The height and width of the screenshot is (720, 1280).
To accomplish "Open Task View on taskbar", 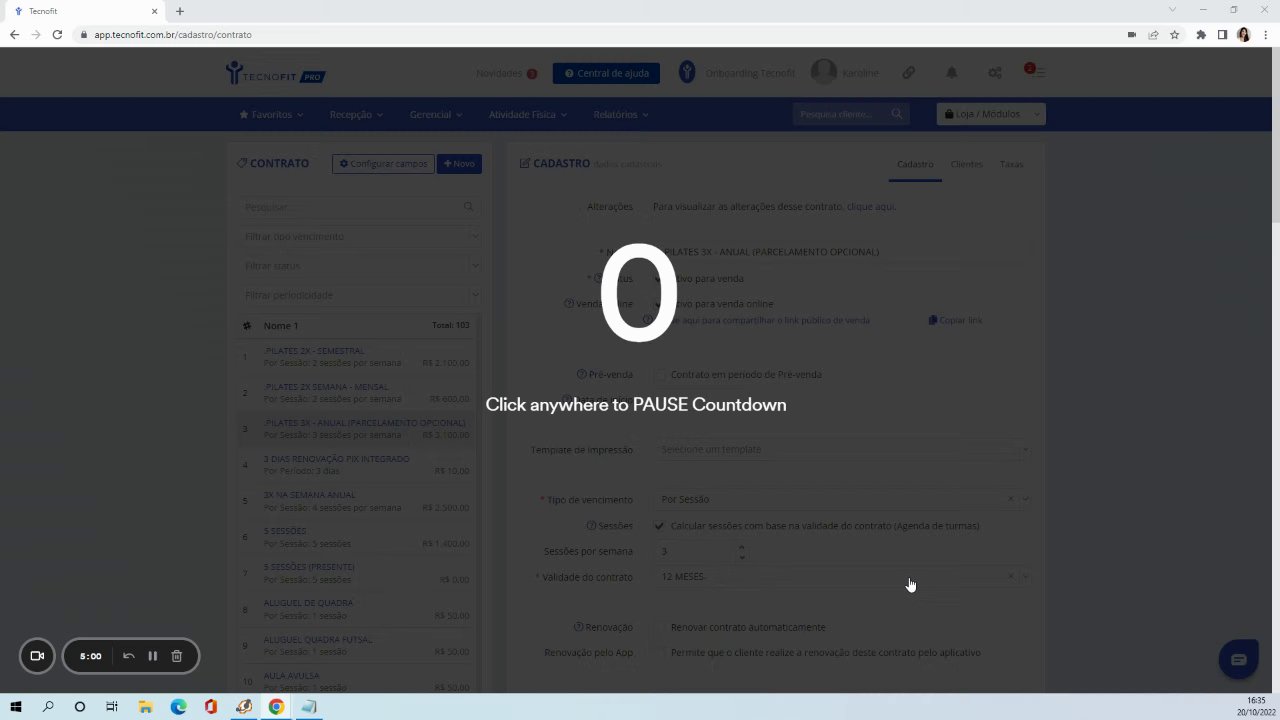I will point(112,707).
